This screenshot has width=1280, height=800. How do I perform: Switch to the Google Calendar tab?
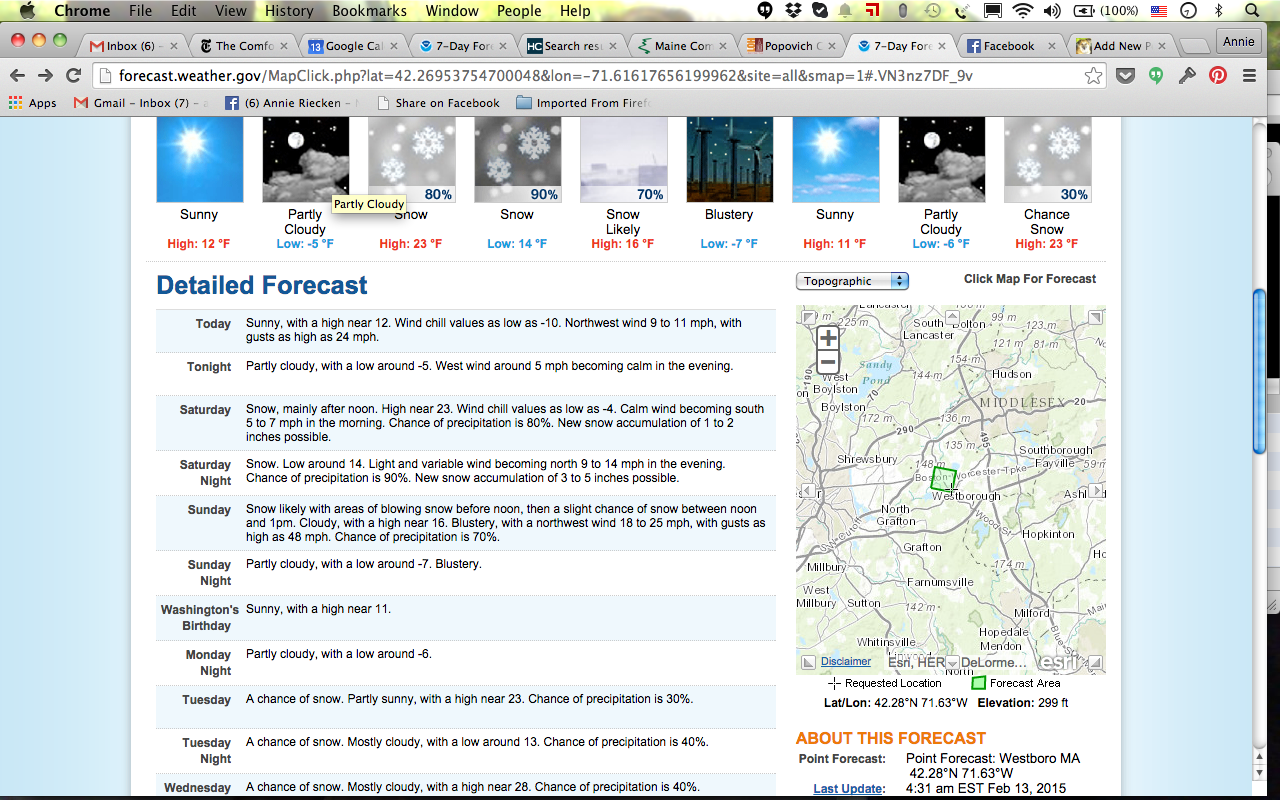point(345,46)
